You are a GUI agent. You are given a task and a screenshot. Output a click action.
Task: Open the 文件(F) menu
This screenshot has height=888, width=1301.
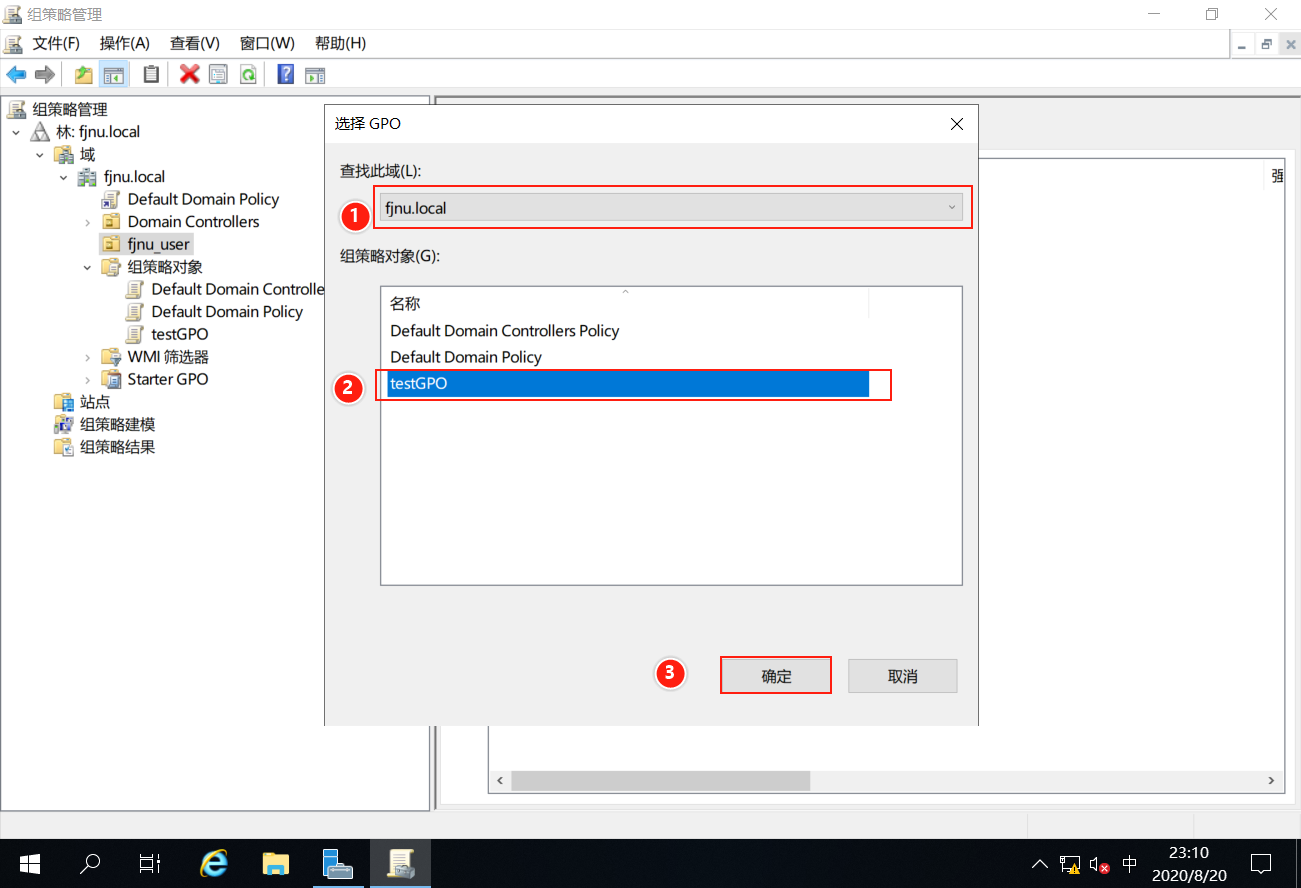[x=56, y=43]
